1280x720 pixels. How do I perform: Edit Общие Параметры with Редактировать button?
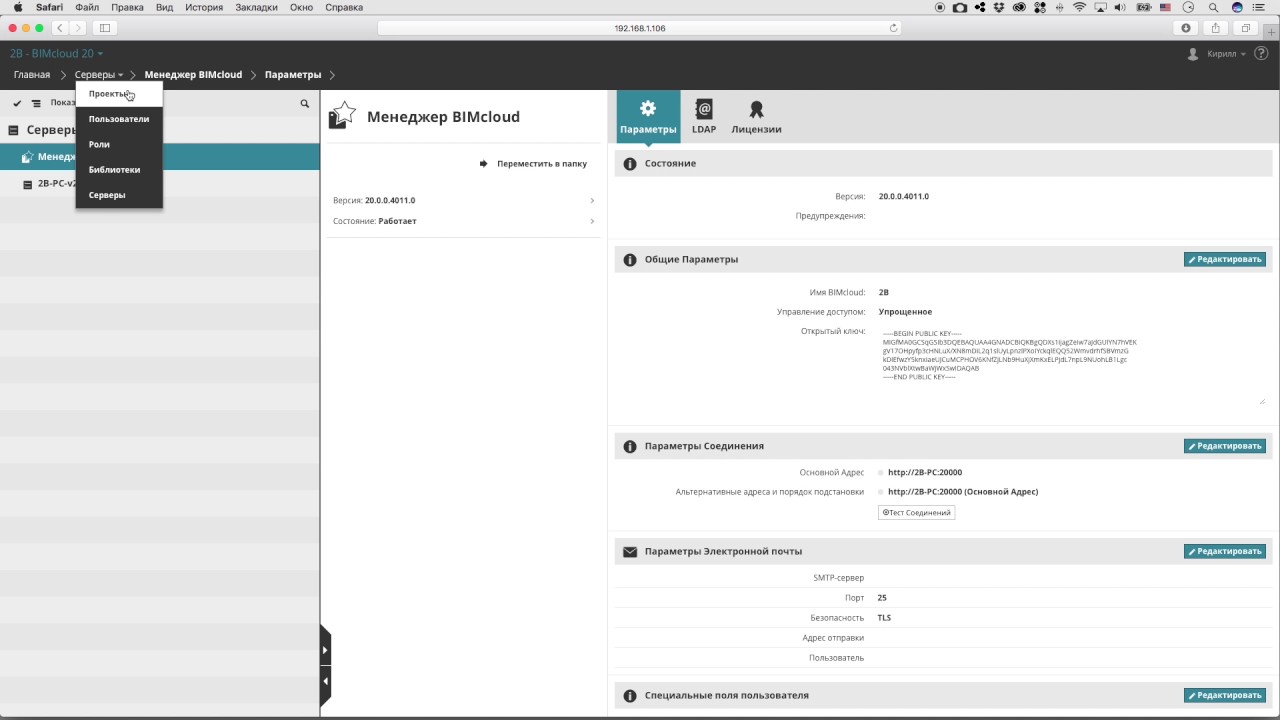pos(1225,260)
